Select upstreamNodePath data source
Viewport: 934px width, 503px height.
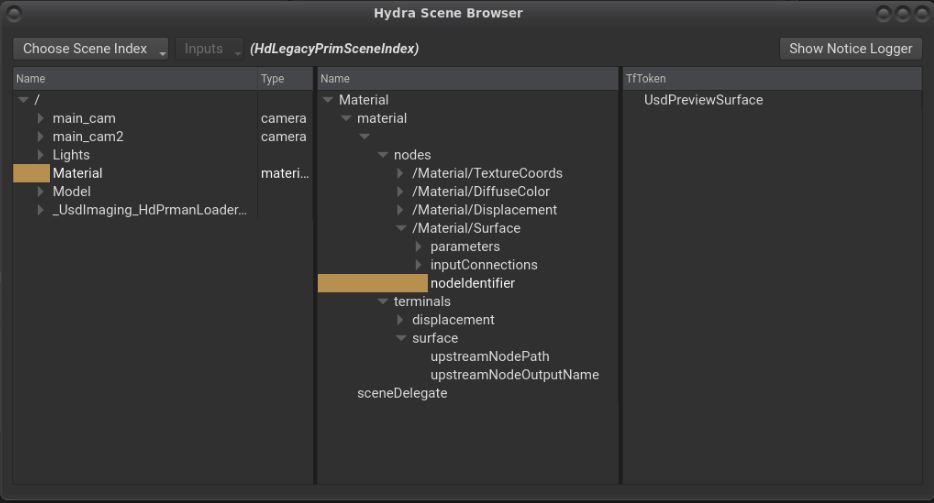pos(489,357)
